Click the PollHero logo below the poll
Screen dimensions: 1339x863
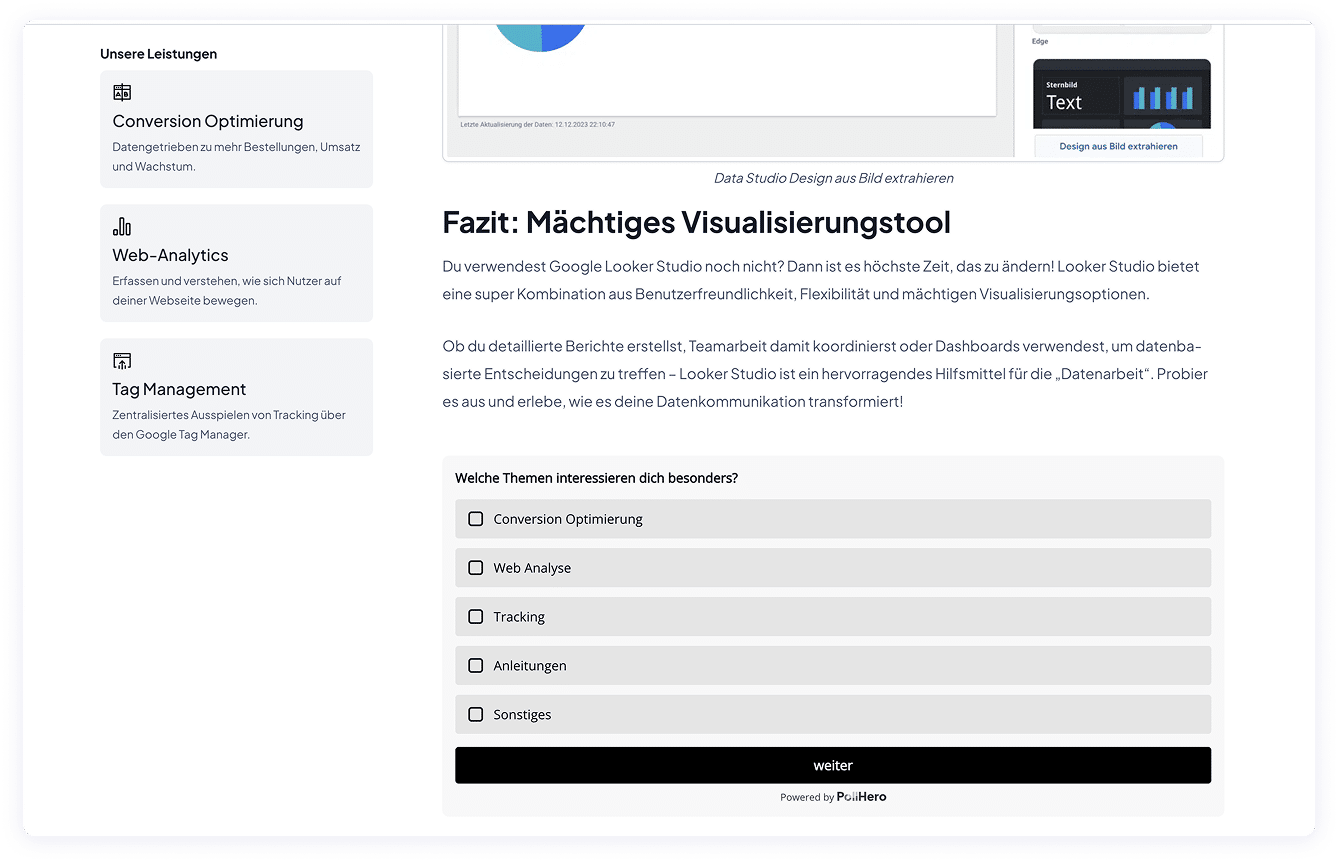[x=861, y=797]
